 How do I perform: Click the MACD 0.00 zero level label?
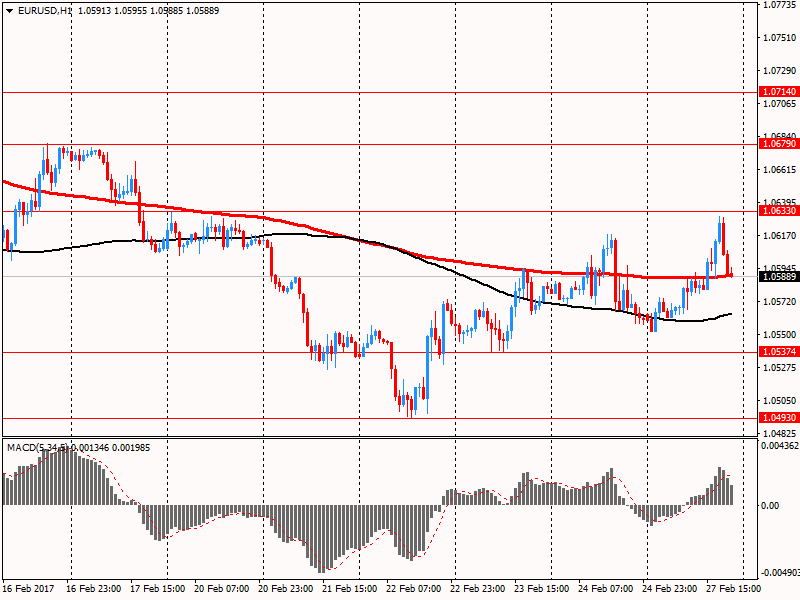click(x=770, y=506)
